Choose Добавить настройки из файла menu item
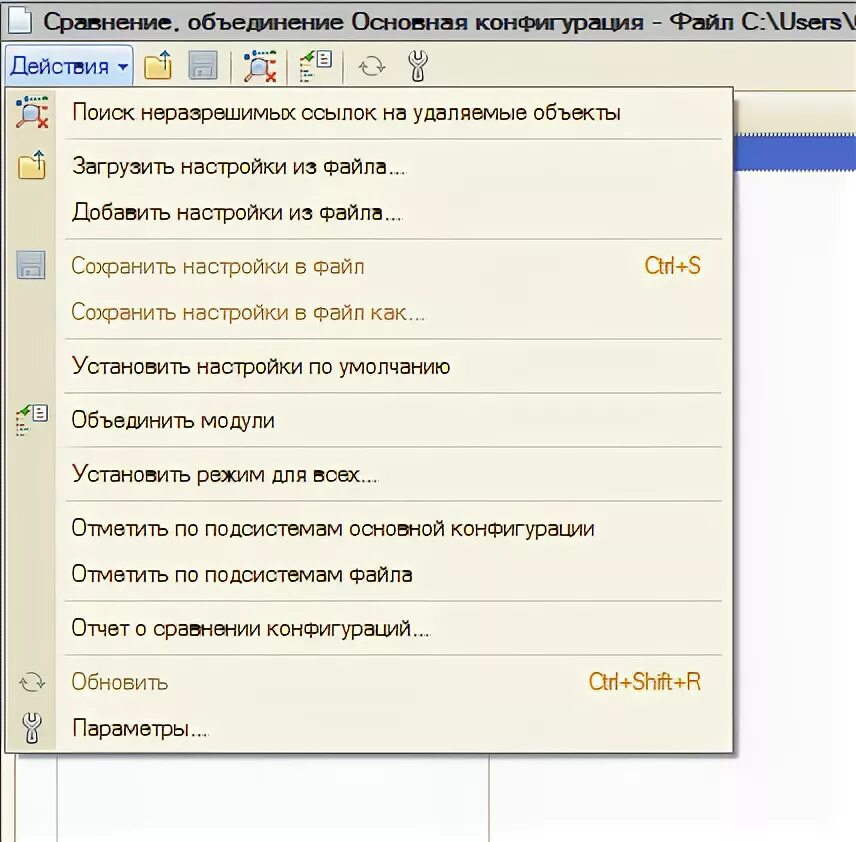Image resolution: width=856 pixels, height=842 pixels. [369, 212]
